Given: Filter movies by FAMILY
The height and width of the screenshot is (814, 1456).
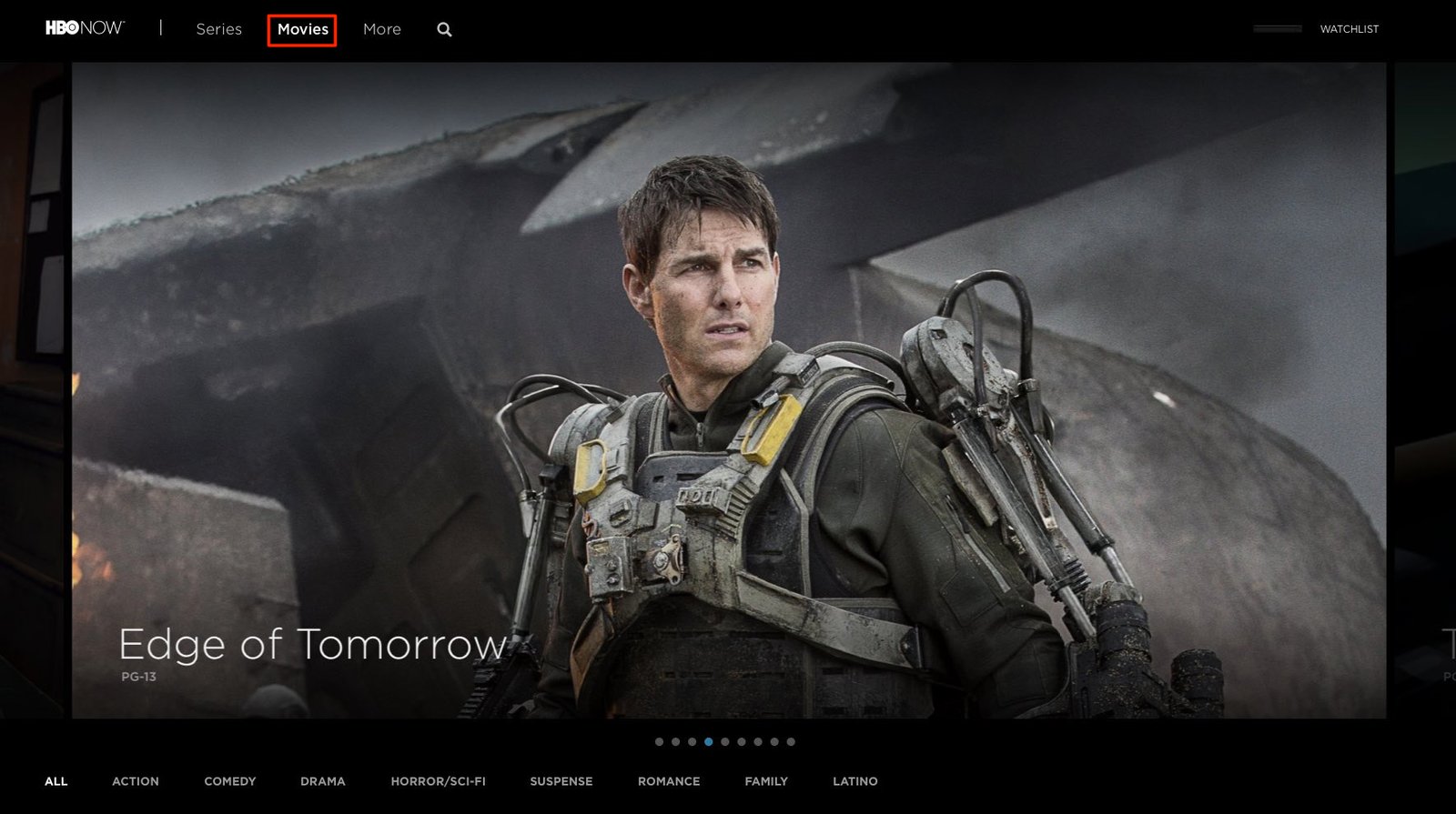Looking at the screenshot, I should 766,781.
